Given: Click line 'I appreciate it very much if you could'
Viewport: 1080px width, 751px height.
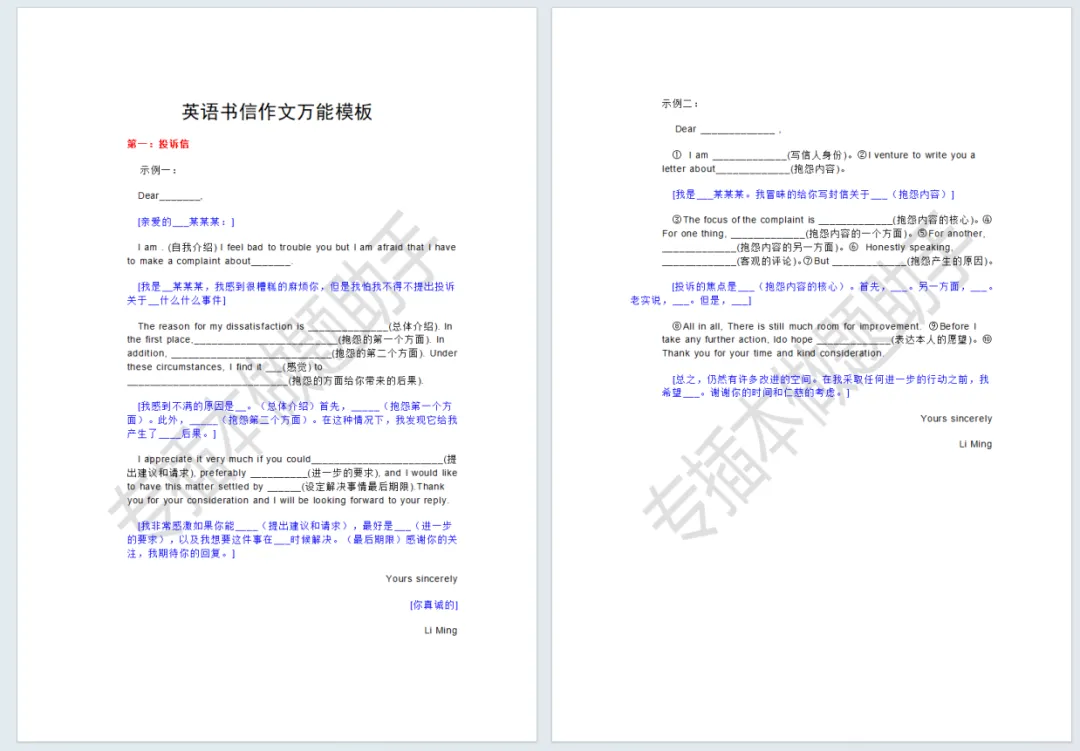Looking at the screenshot, I should 297,460.
